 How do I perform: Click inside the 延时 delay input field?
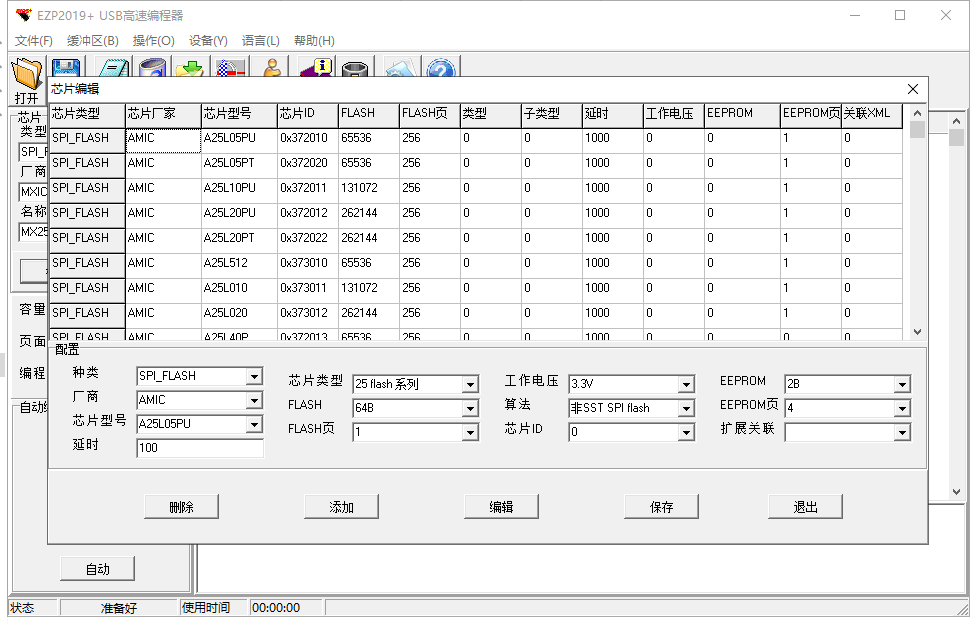199,447
